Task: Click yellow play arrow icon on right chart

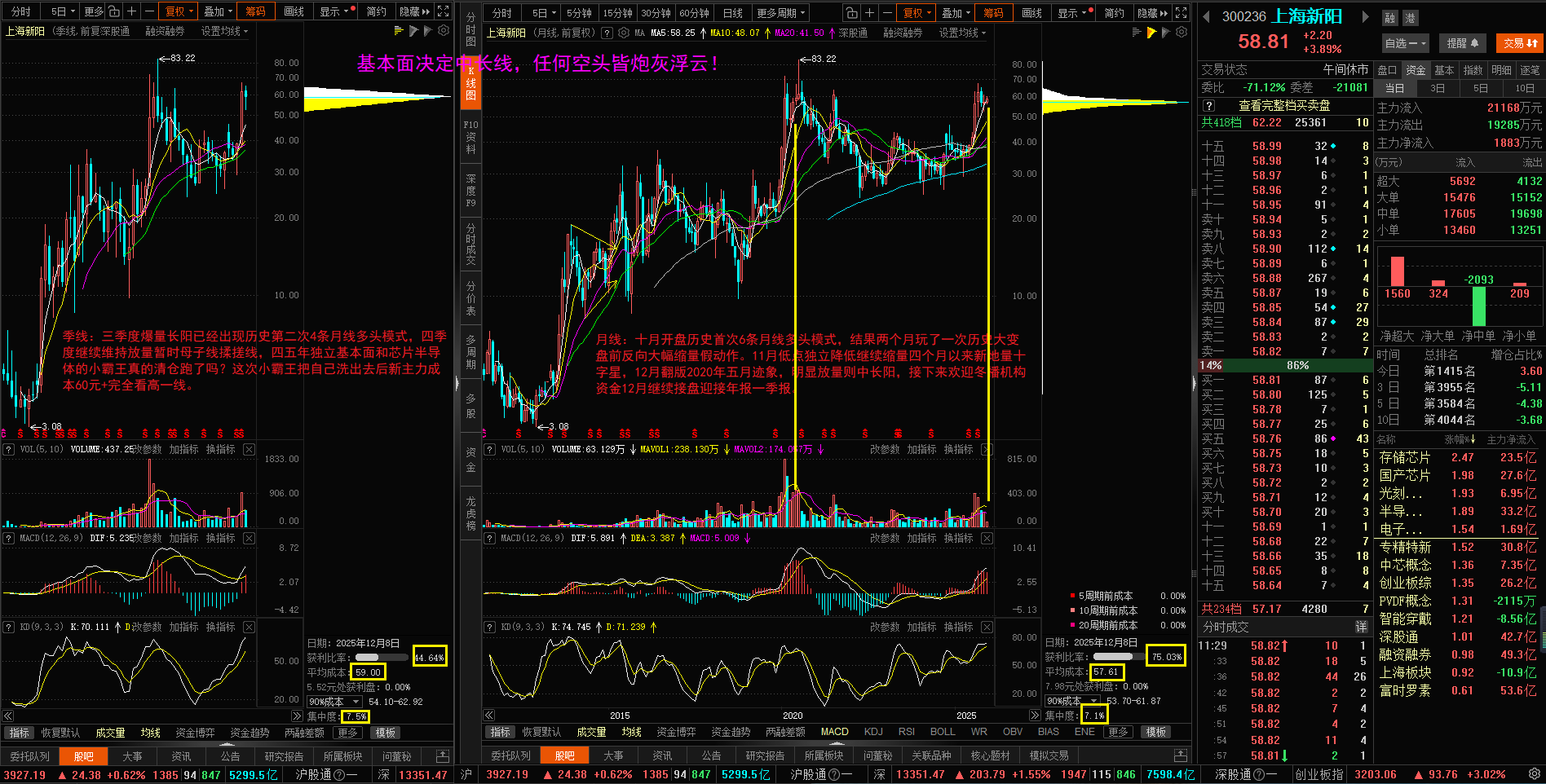Action: pyautogui.click(x=1151, y=32)
